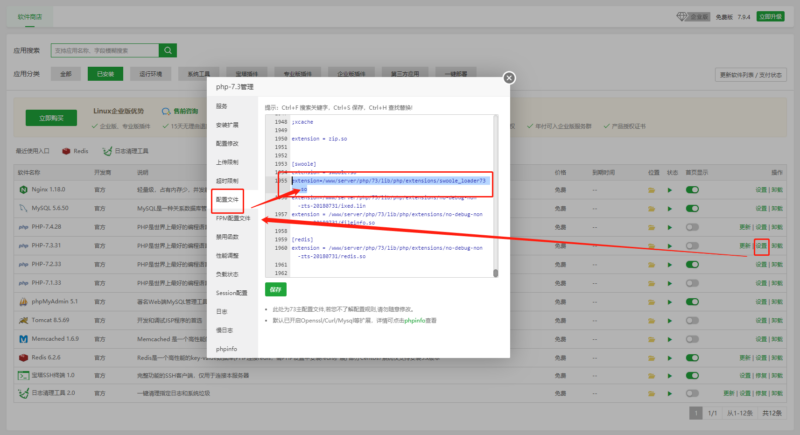This screenshot has width=800, height=435.
Task: Enable homepage display for PHP-7.4.28
Action: pyautogui.click(x=692, y=227)
